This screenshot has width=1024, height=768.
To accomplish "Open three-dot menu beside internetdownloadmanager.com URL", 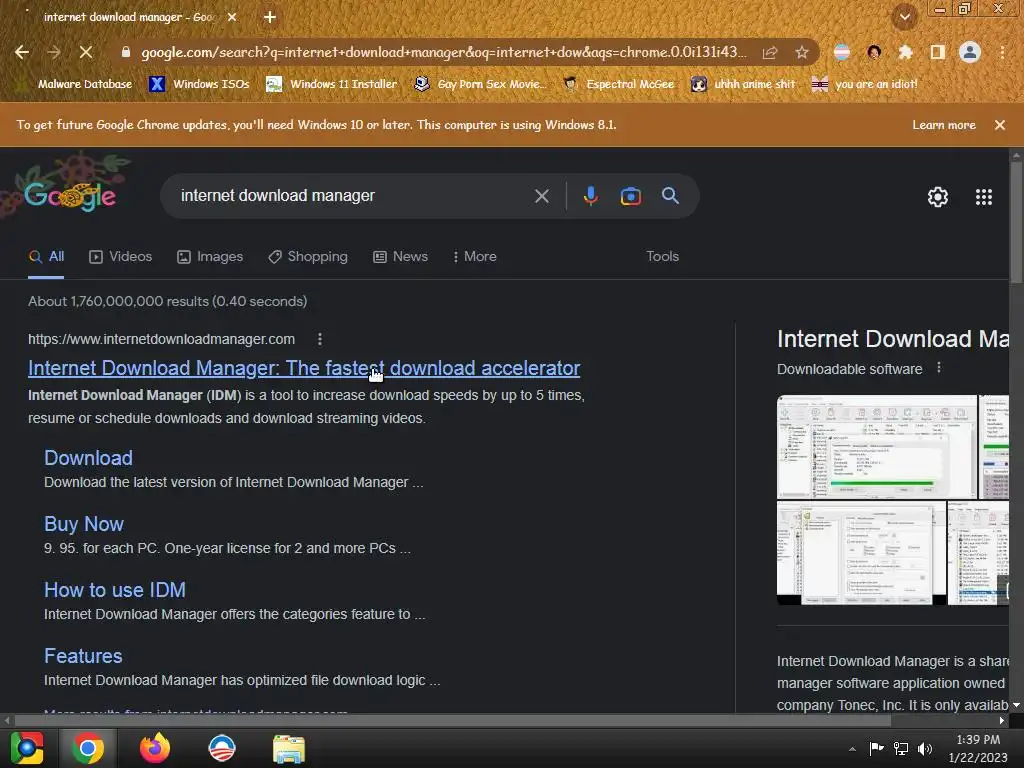I will pyautogui.click(x=319, y=339).
